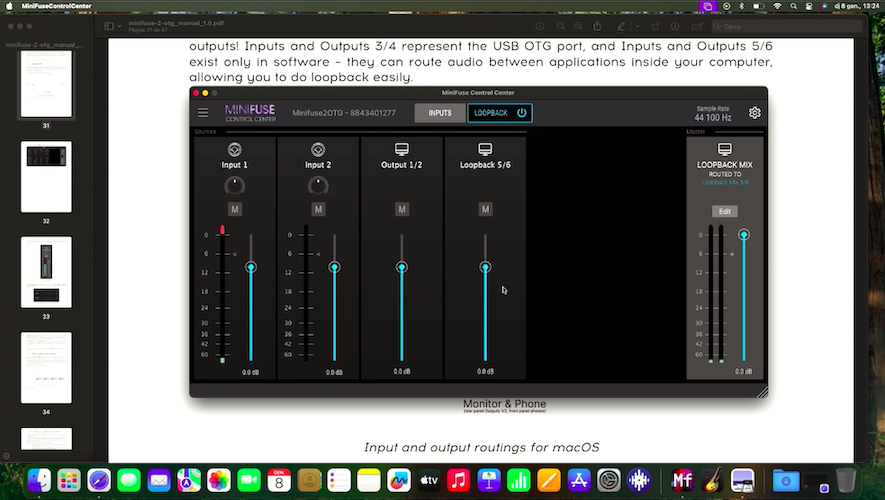This screenshot has width=885, height=500.
Task: Mute the Loopback 5/6 channel
Action: tap(485, 209)
